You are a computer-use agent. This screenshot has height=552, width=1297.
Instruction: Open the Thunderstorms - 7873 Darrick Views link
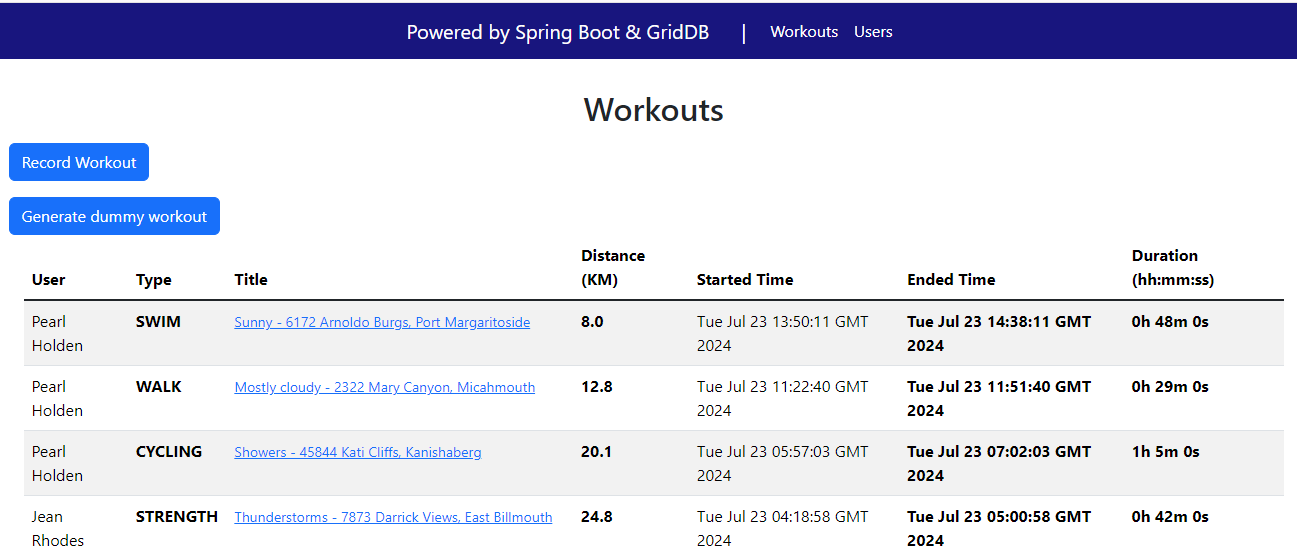coord(393,518)
